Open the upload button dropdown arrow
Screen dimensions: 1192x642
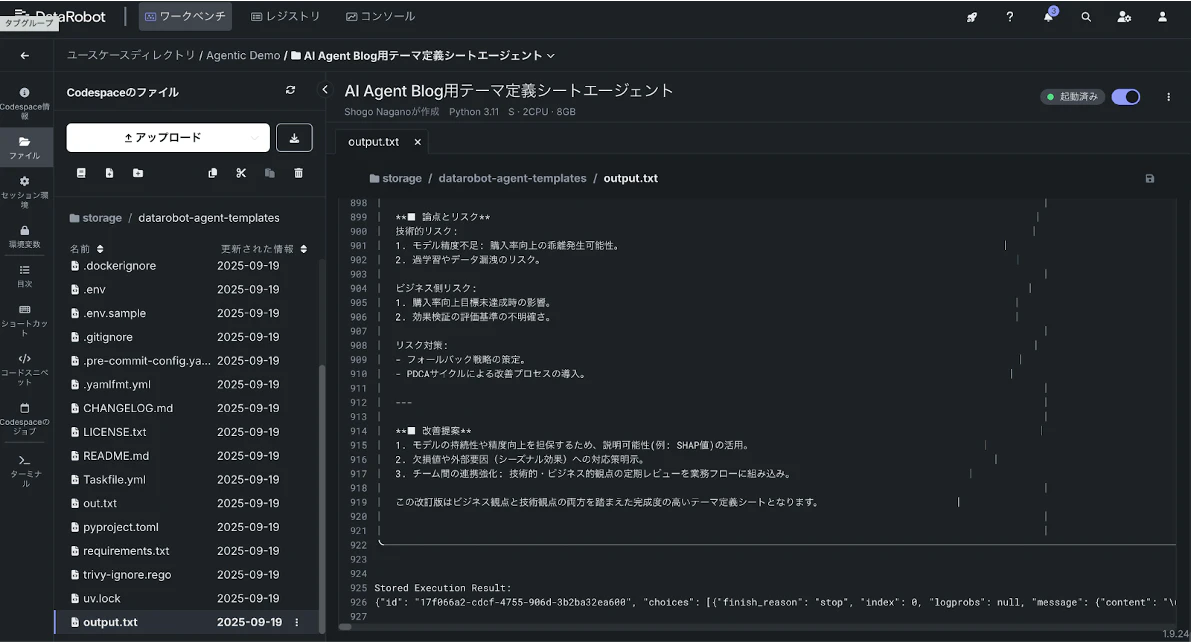click(253, 137)
